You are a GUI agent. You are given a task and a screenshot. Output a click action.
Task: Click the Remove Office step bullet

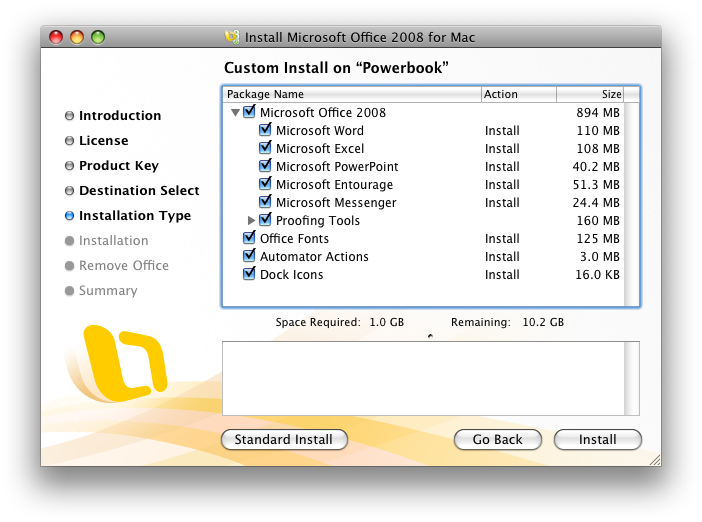(69, 266)
